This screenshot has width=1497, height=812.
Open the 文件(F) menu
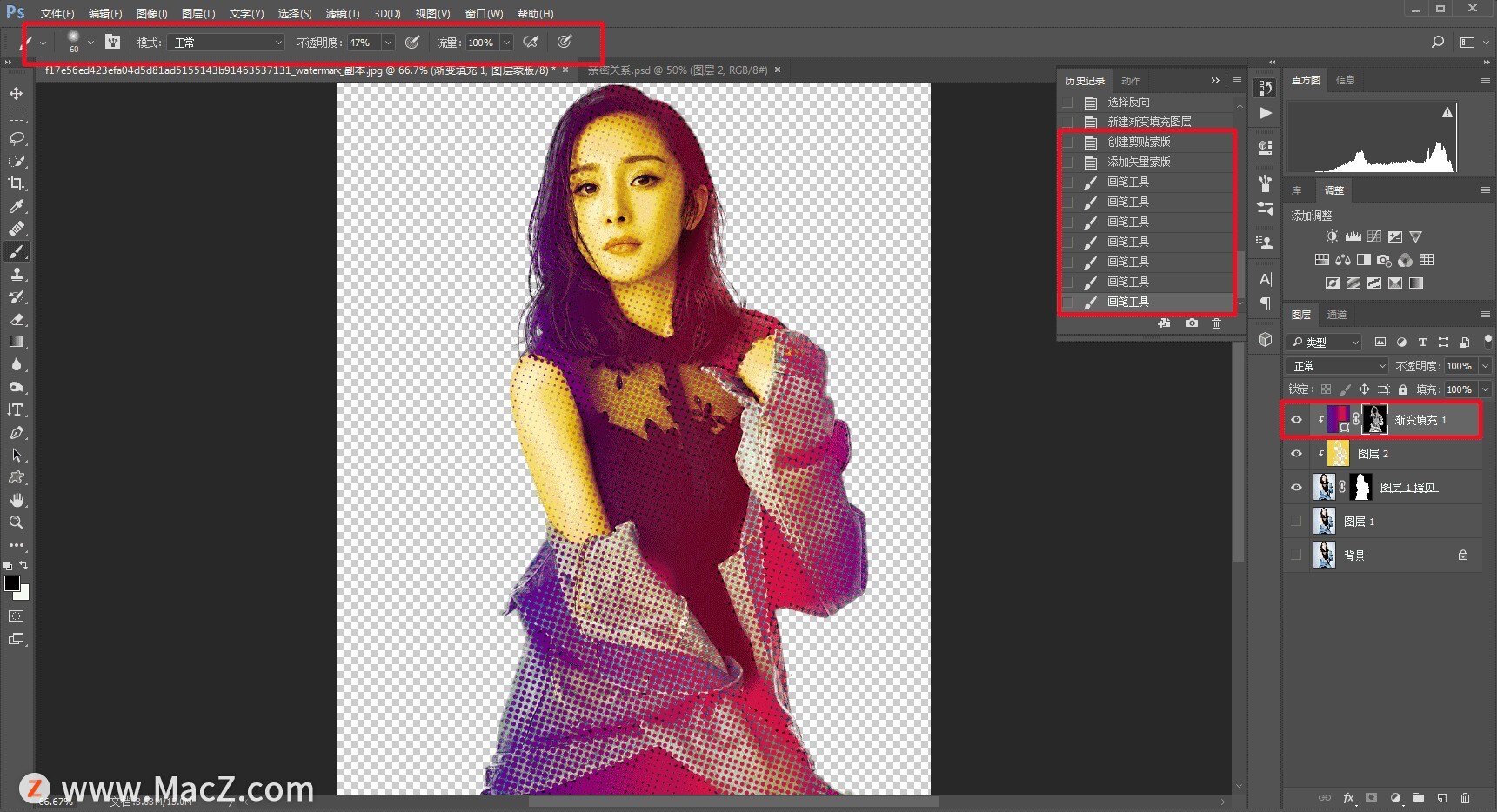[x=57, y=14]
